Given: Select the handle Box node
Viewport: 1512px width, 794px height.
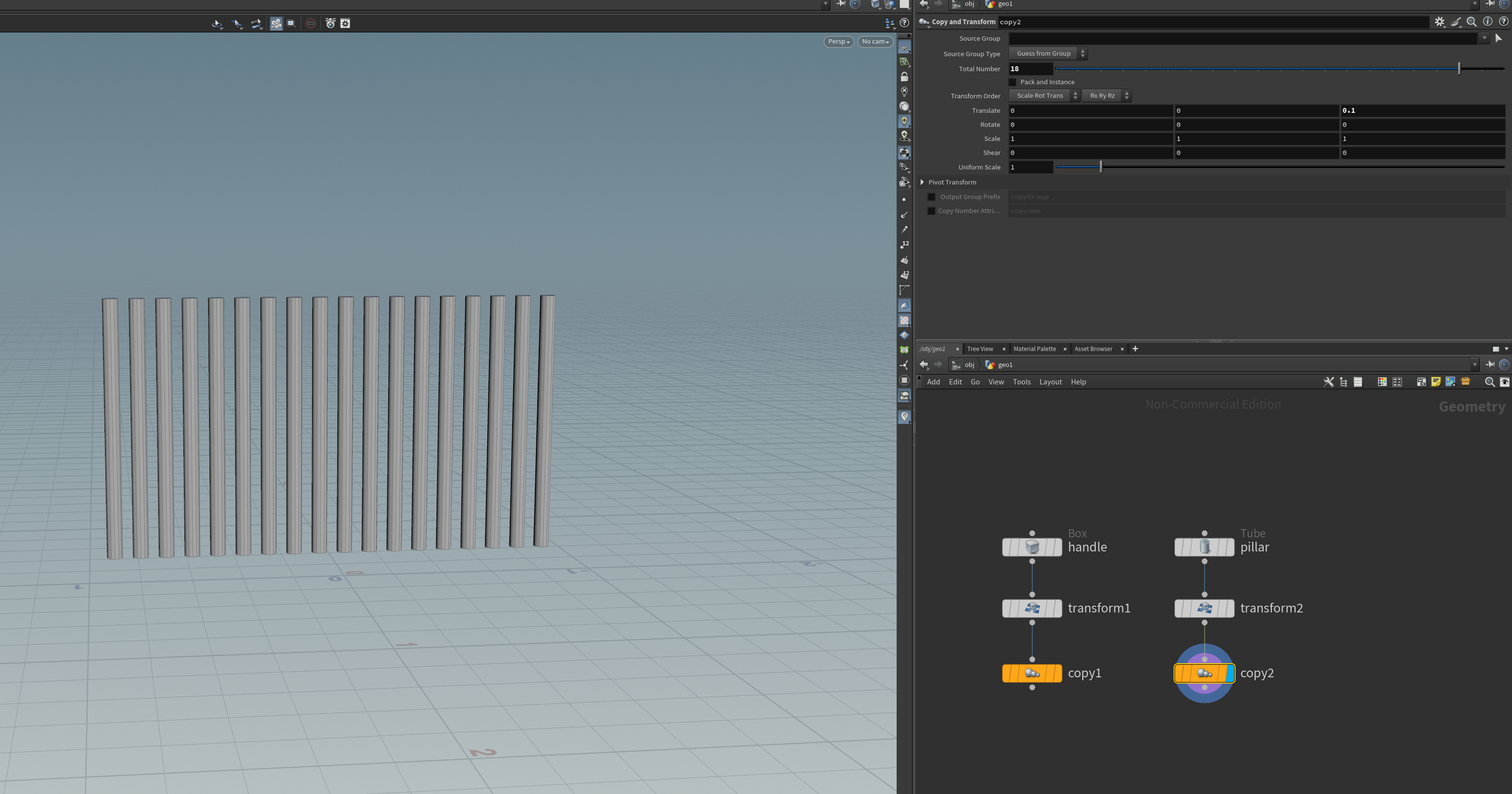Looking at the screenshot, I should [1032, 547].
